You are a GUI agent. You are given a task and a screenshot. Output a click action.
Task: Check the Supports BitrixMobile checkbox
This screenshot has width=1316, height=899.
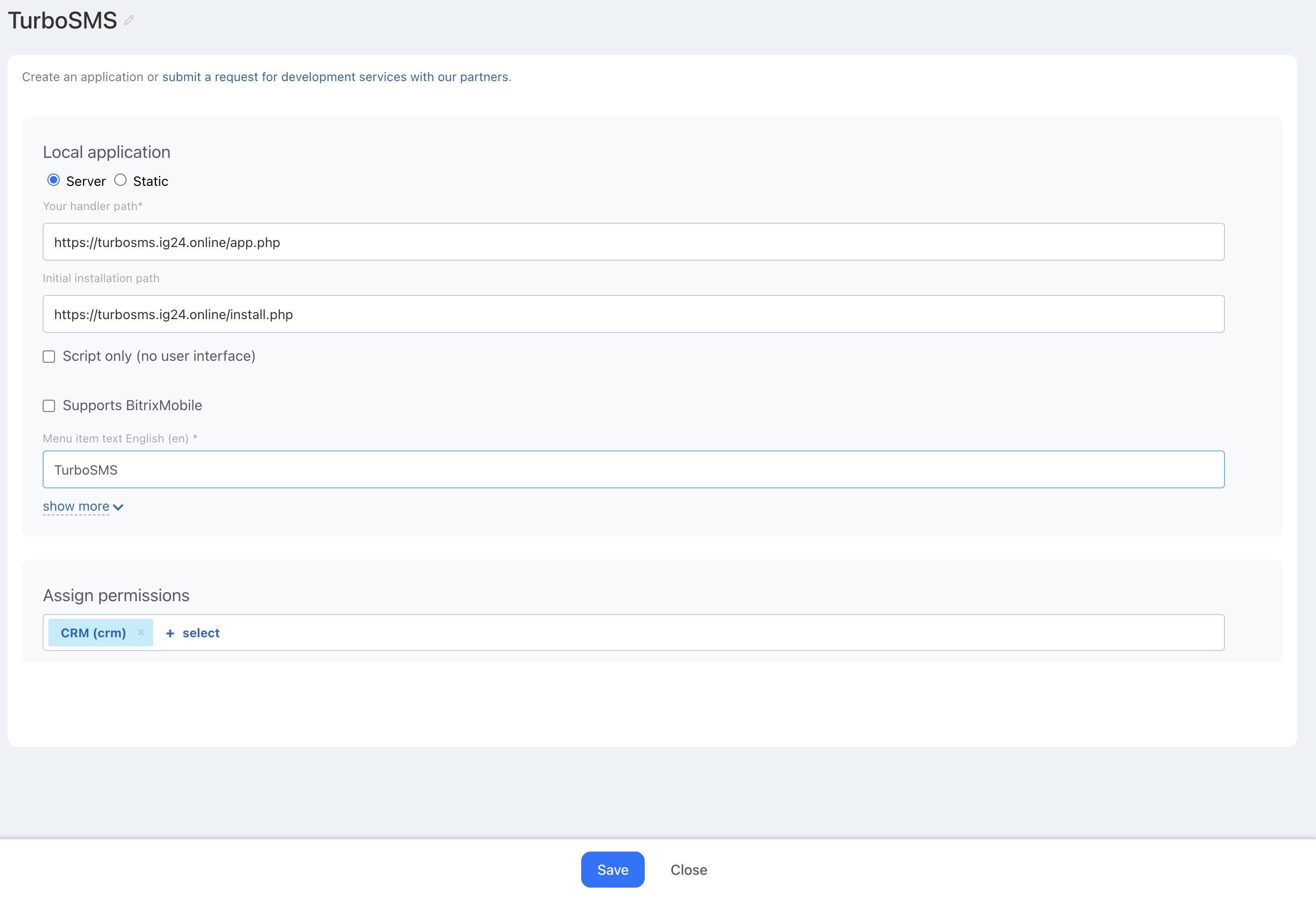49,405
